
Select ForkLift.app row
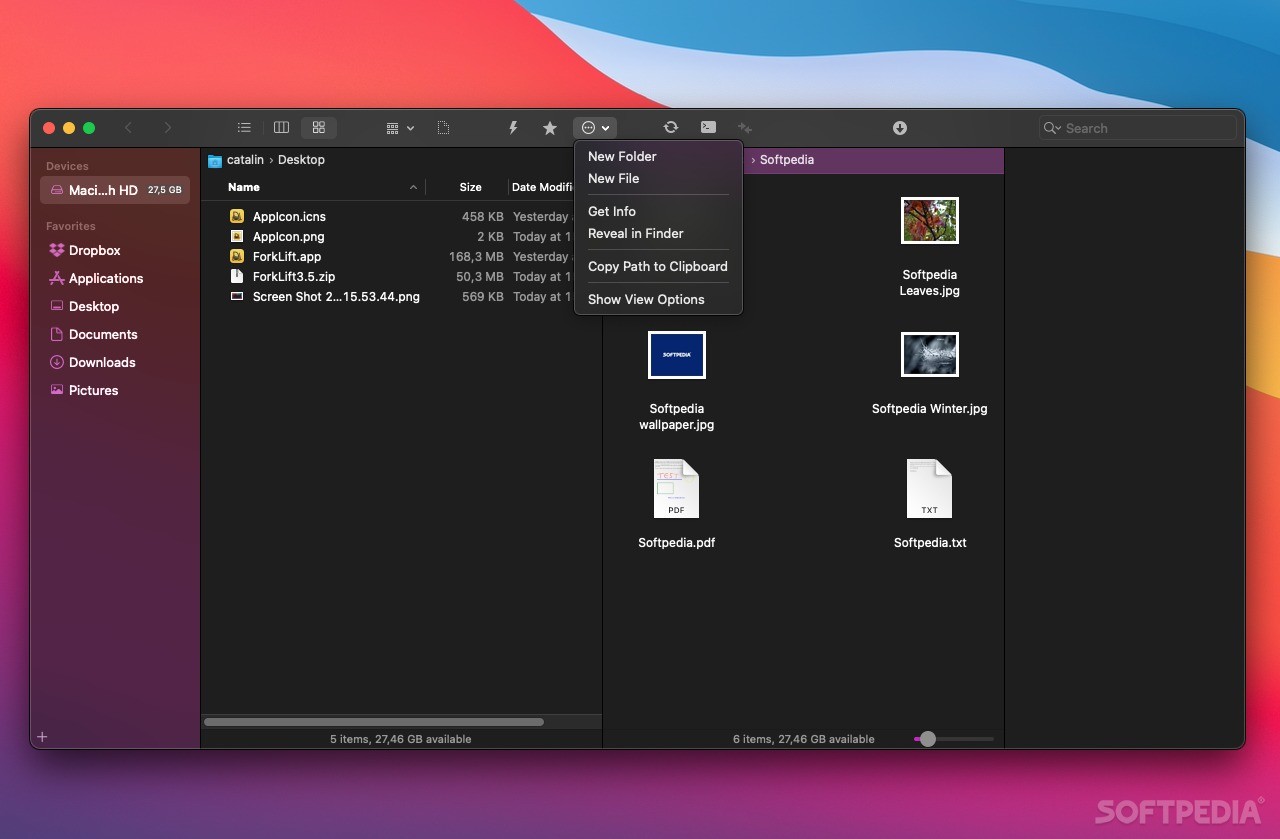point(401,256)
